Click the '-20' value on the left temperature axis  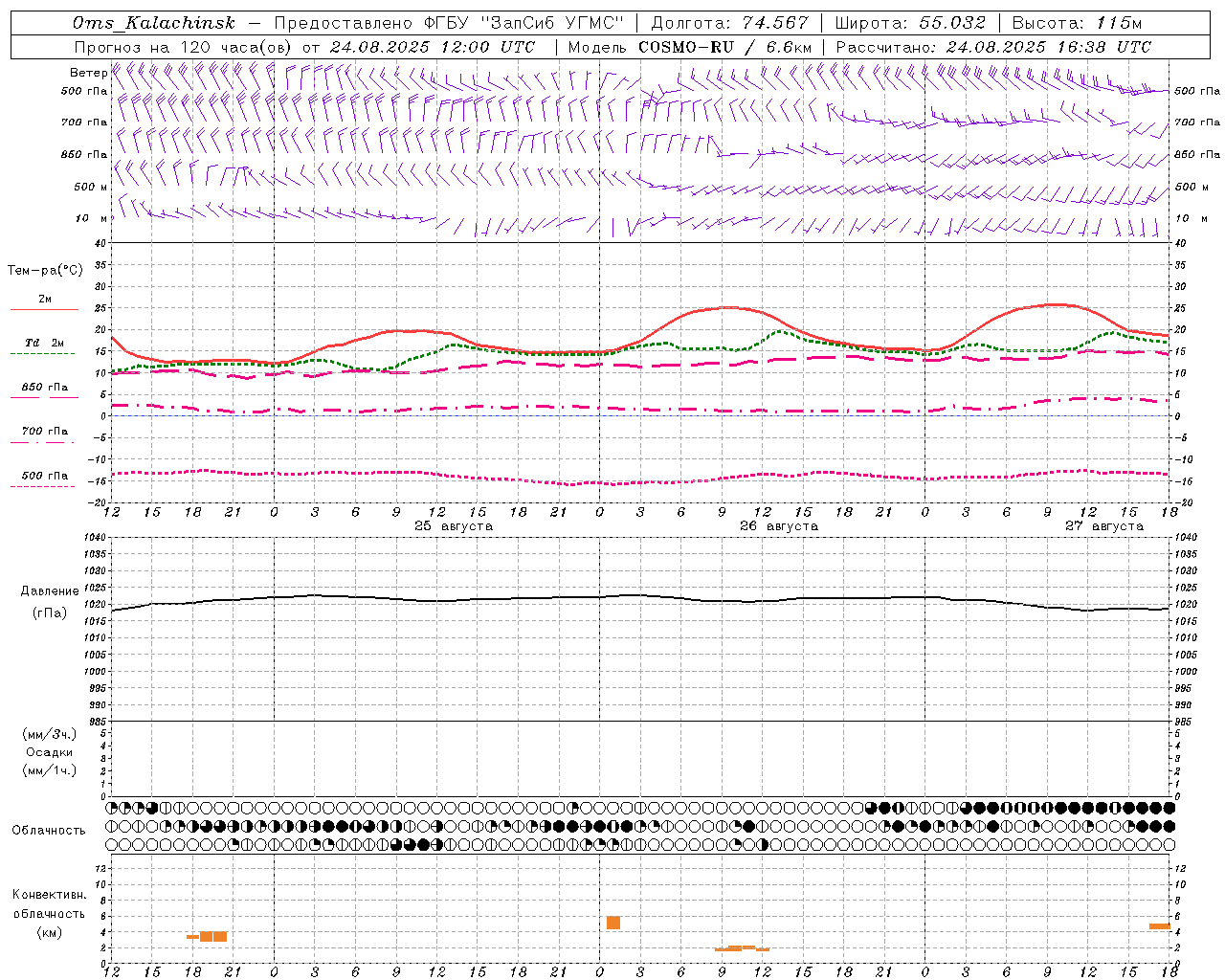point(99,502)
